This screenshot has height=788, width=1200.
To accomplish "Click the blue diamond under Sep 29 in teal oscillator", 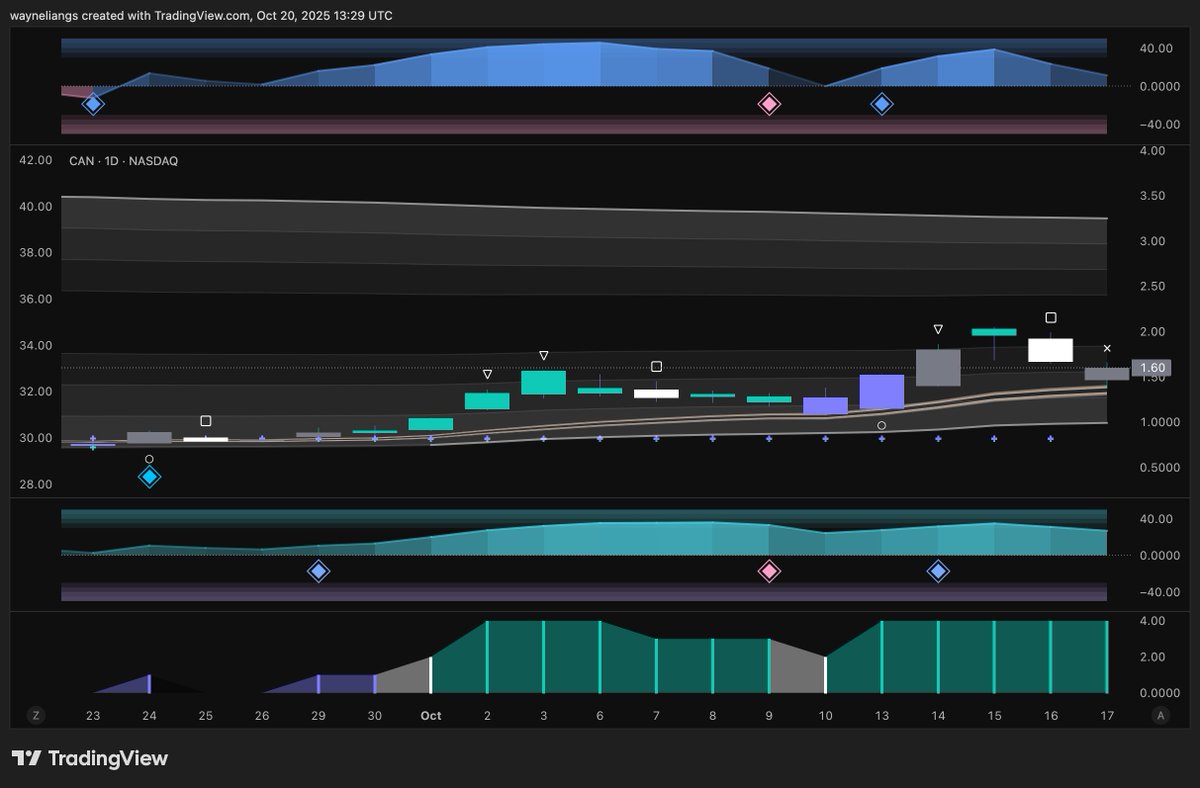I will (x=318, y=571).
